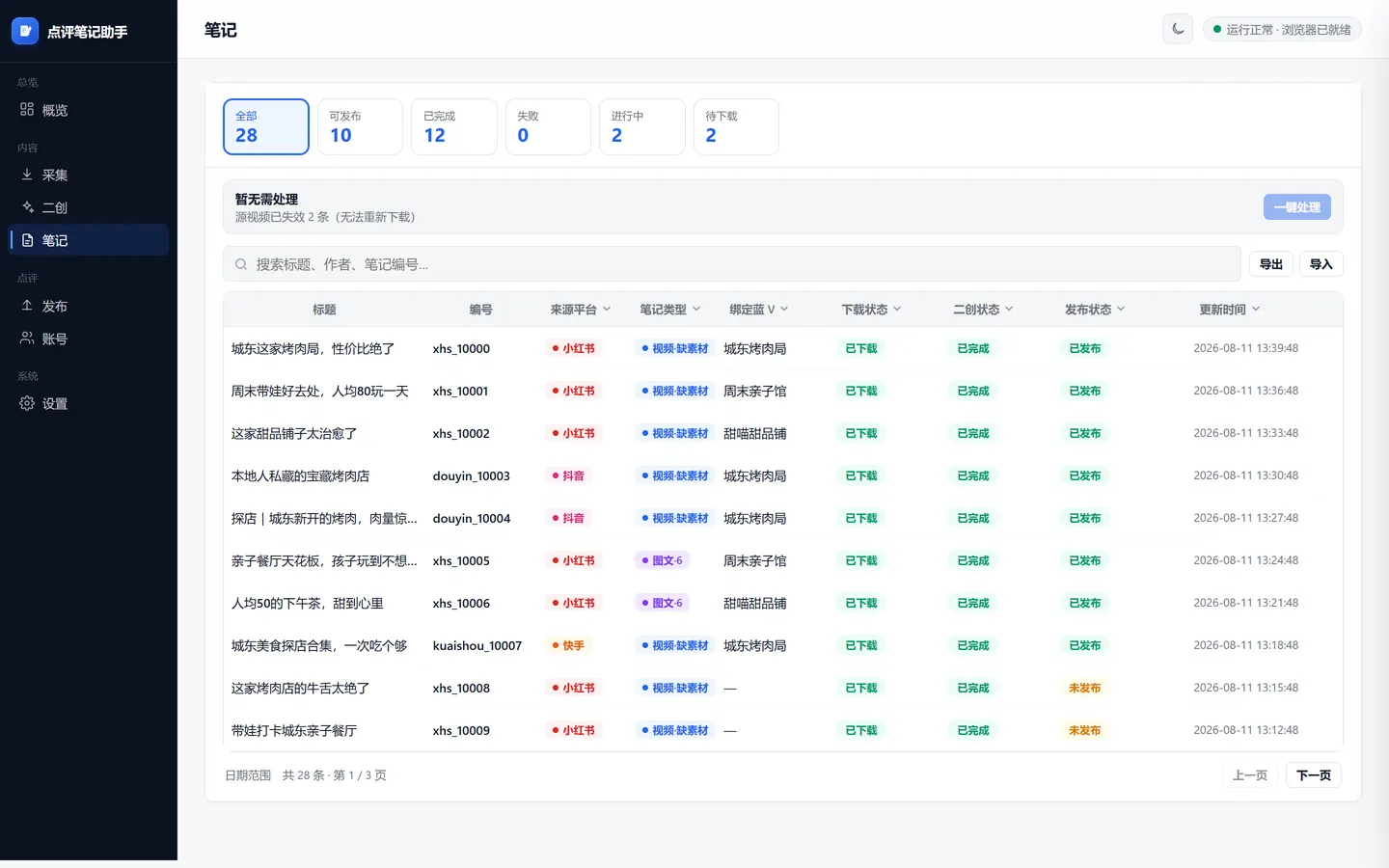Click the 日期范围 label in the footer

248,775
